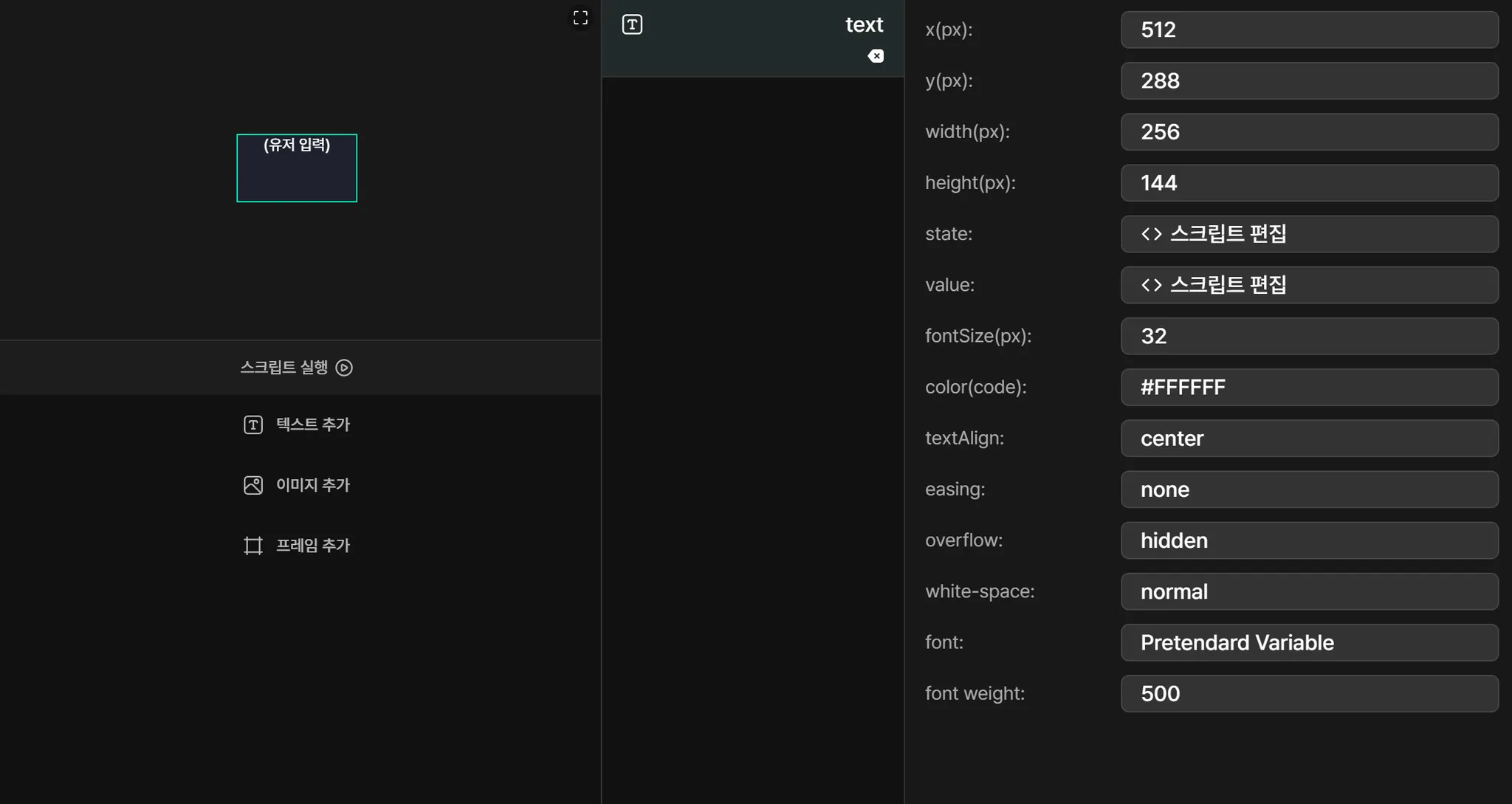Click the add text T icon

pos(253,425)
